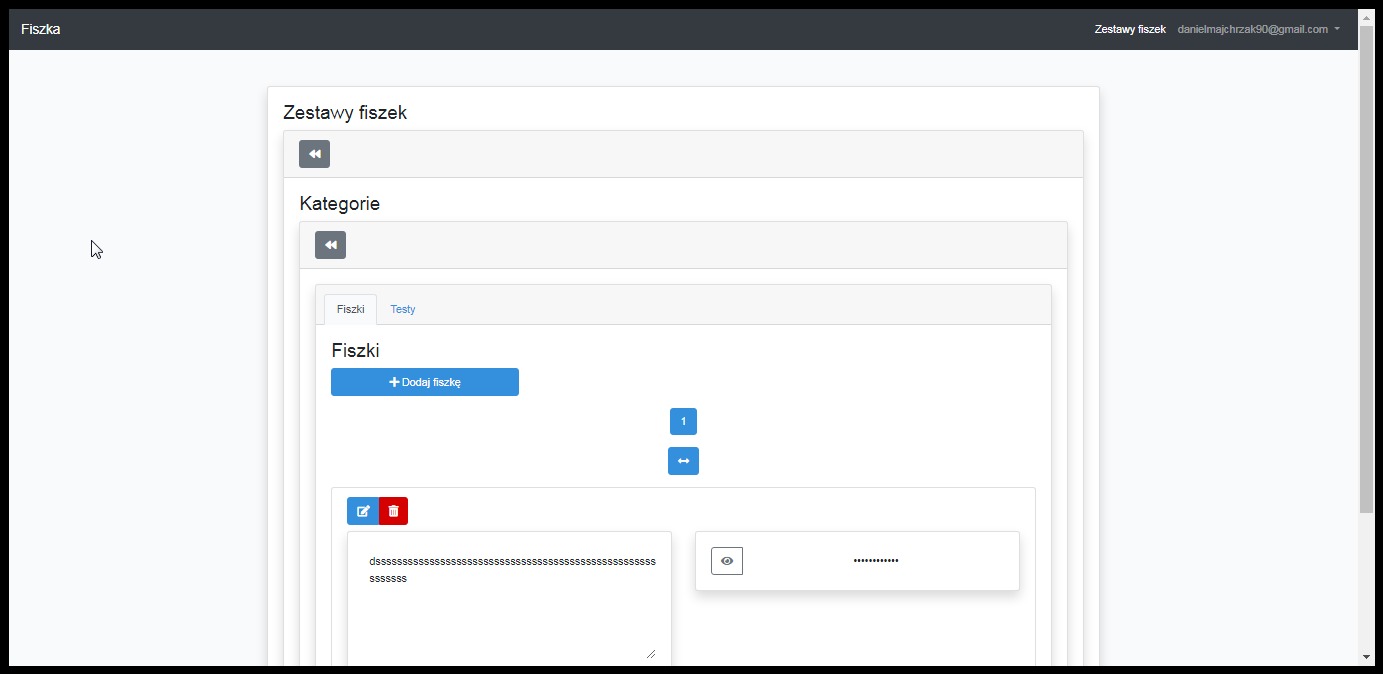
Task: Open Zestawy fiszek in the top navbar
Action: point(1130,29)
